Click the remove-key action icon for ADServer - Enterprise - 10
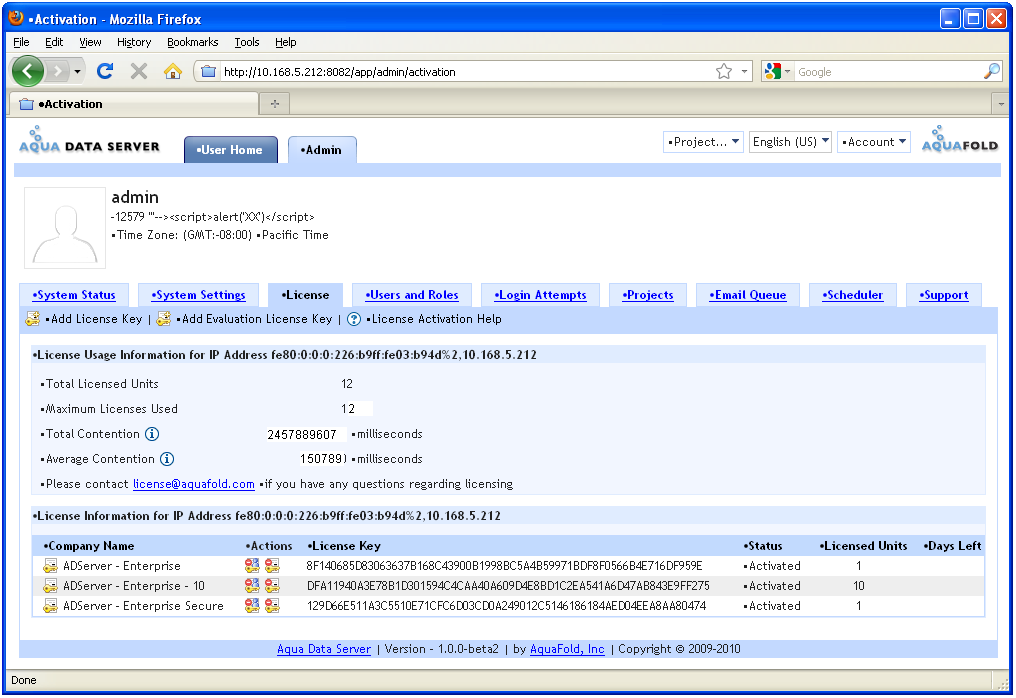This screenshot has width=1016, height=698. click(x=272, y=586)
